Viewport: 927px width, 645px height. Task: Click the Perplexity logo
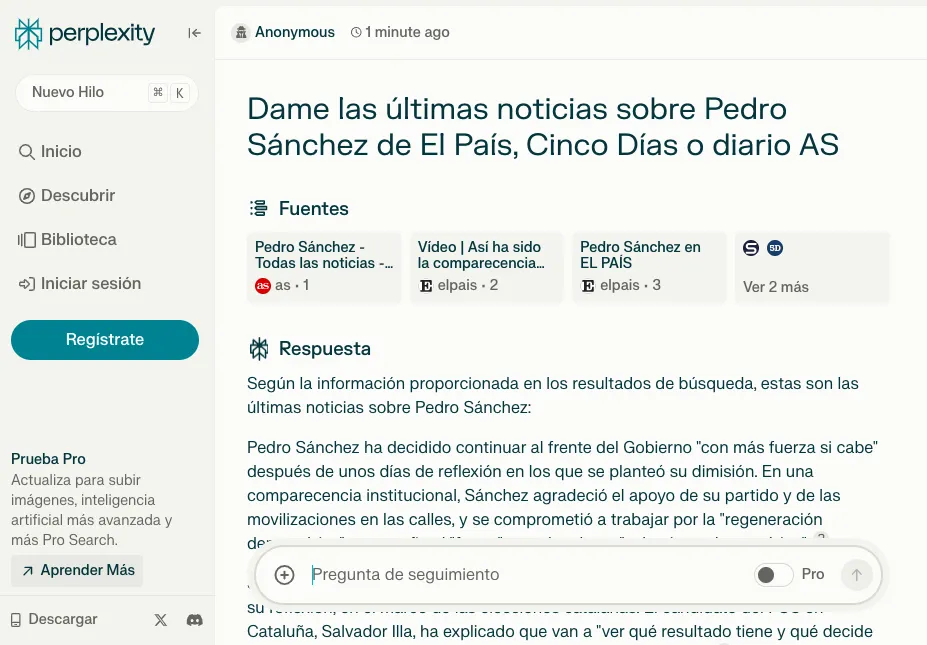tap(85, 33)
